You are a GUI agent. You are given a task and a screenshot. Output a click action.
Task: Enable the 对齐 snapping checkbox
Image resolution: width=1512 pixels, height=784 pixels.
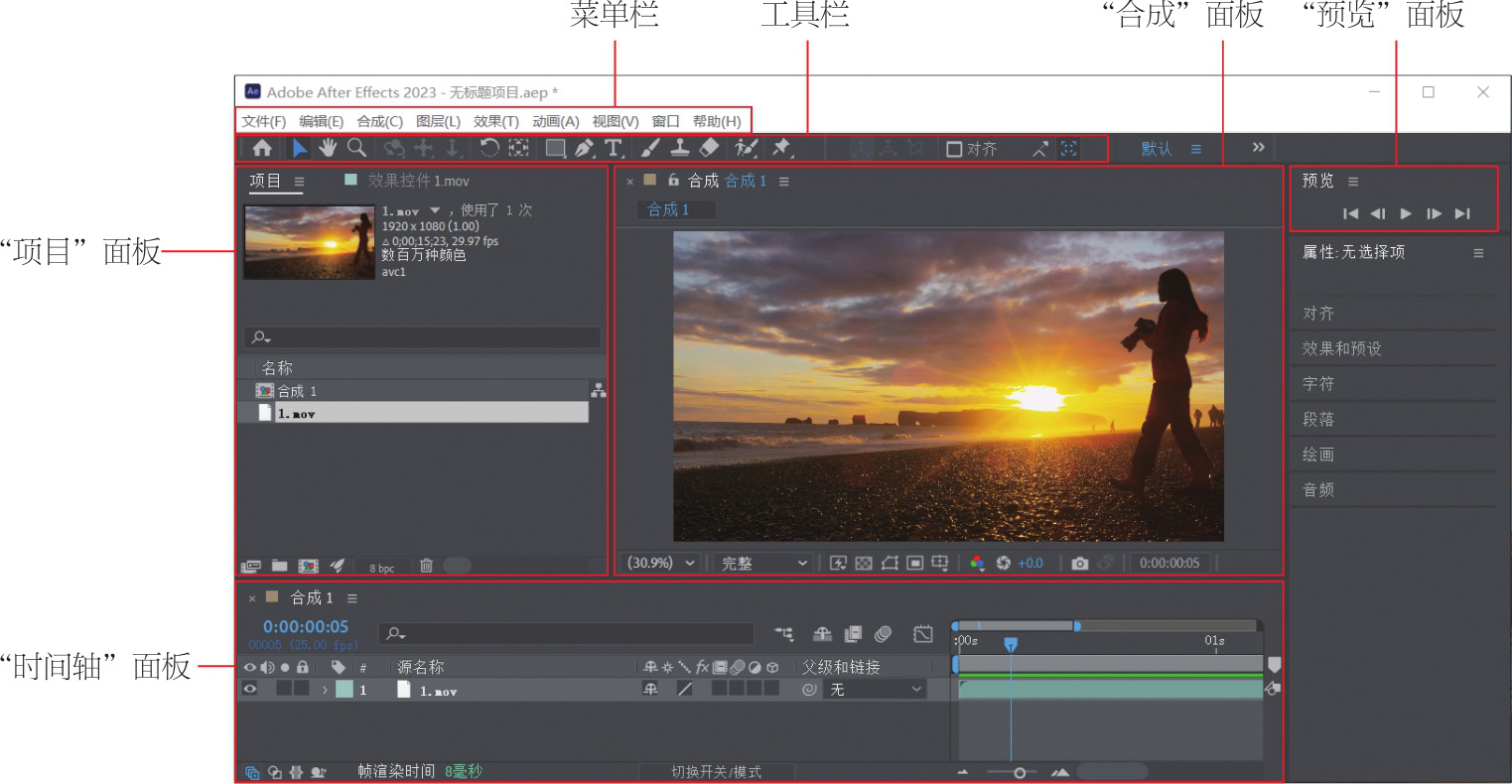point(954,150)
